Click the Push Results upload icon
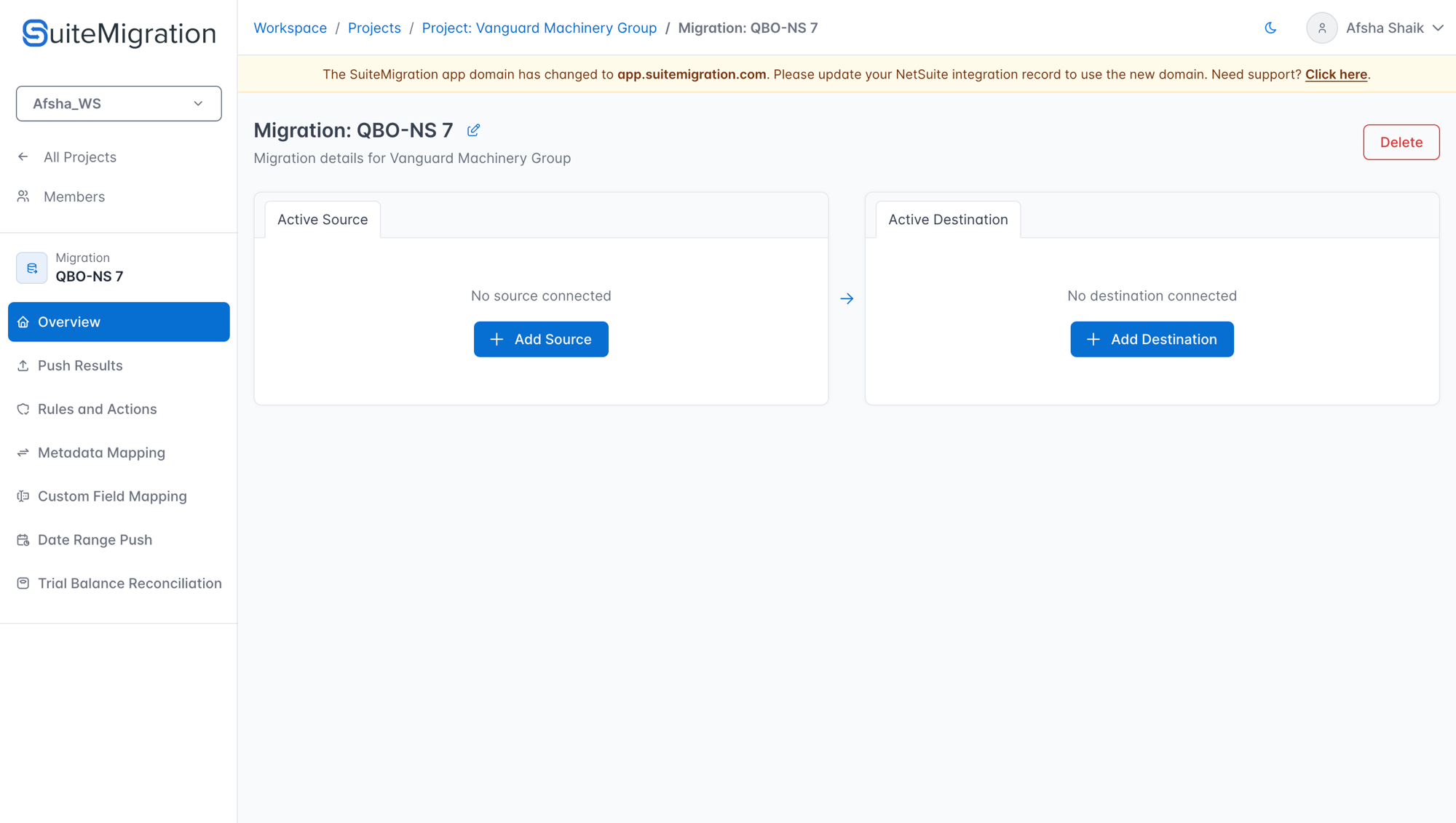 [23, 365]
